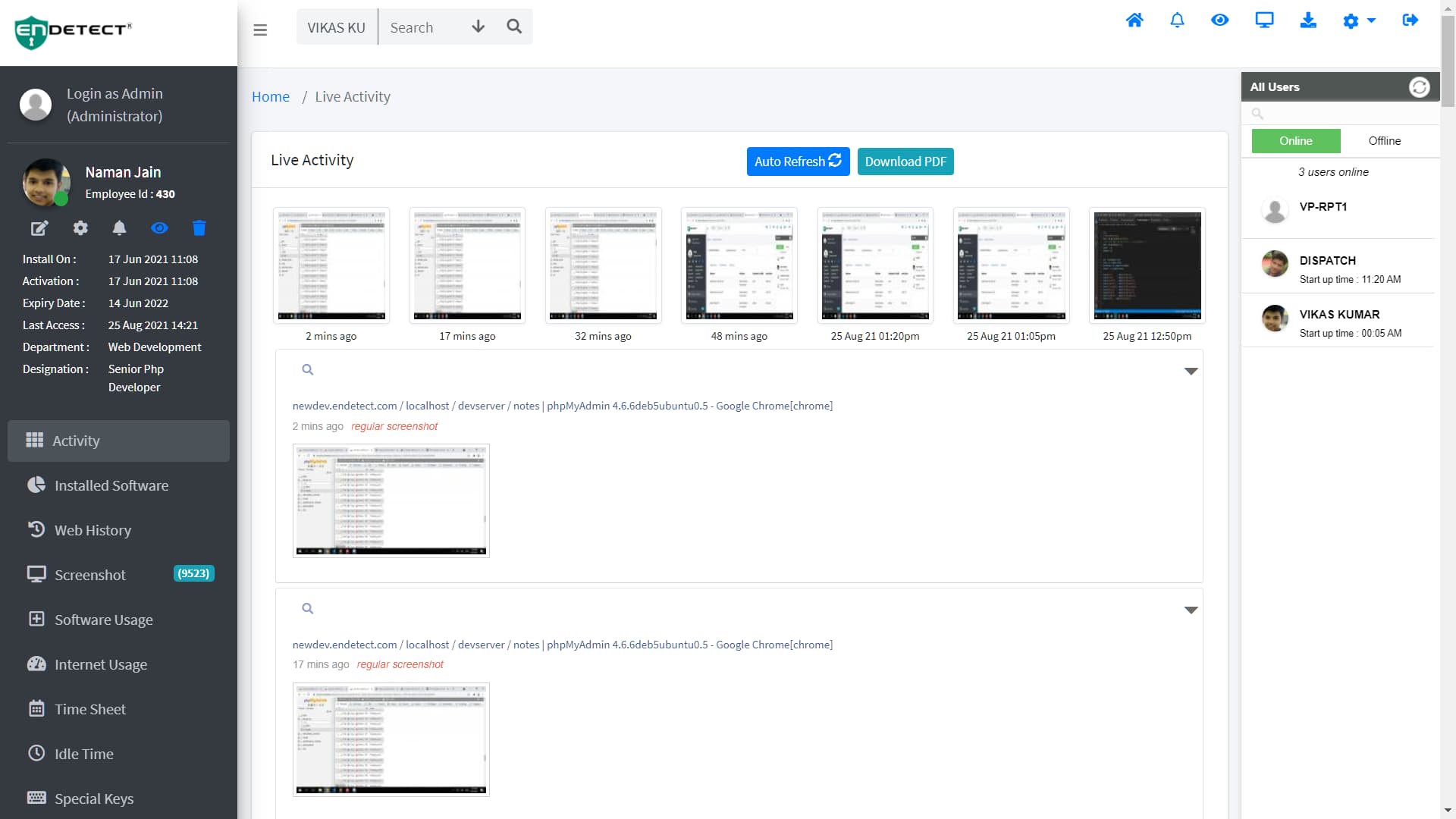
Task: Click the edit pencil icon under Naman Jain
Action: [39, 228]
